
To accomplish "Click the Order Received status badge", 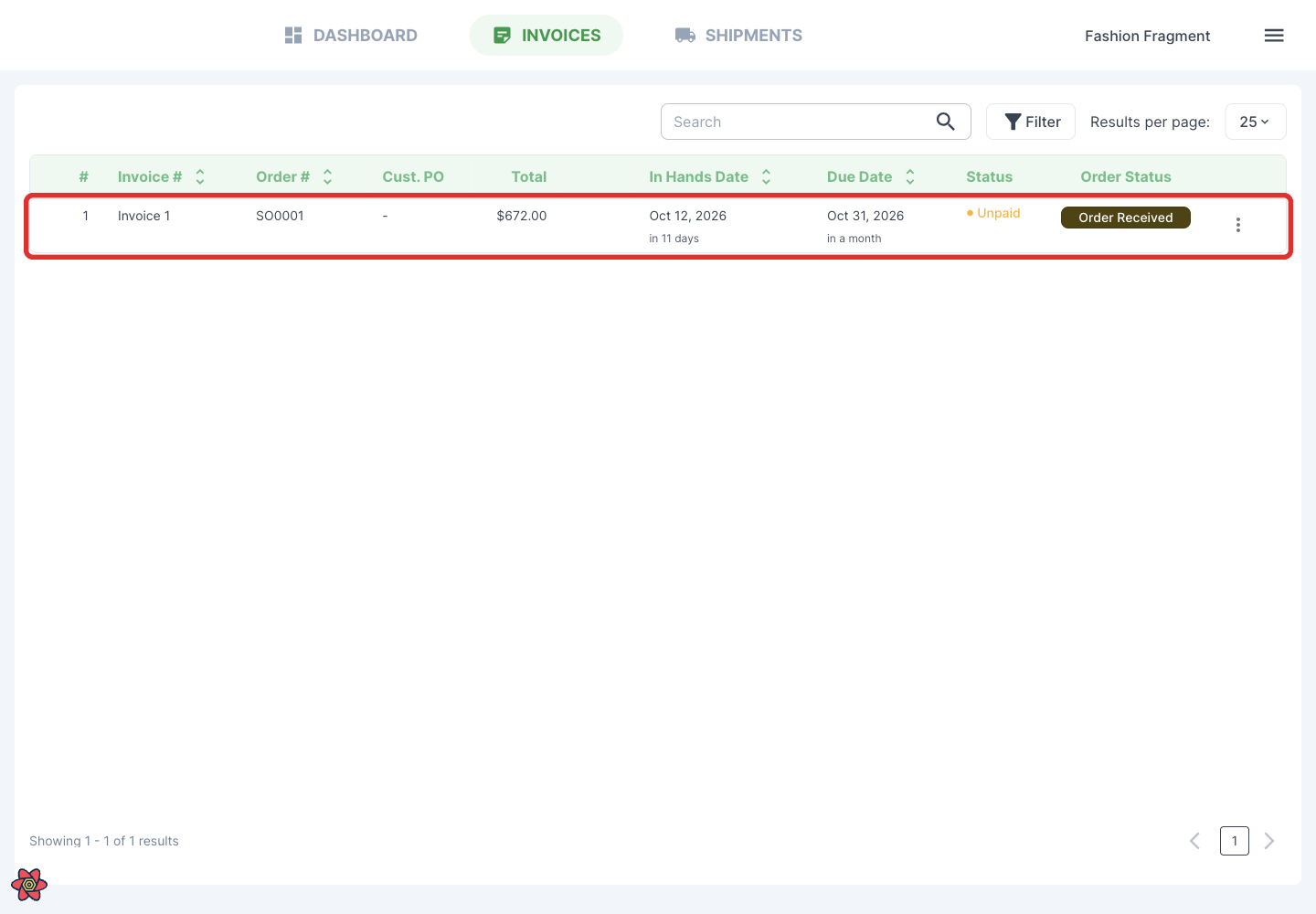I will [x=1126, y=218].
